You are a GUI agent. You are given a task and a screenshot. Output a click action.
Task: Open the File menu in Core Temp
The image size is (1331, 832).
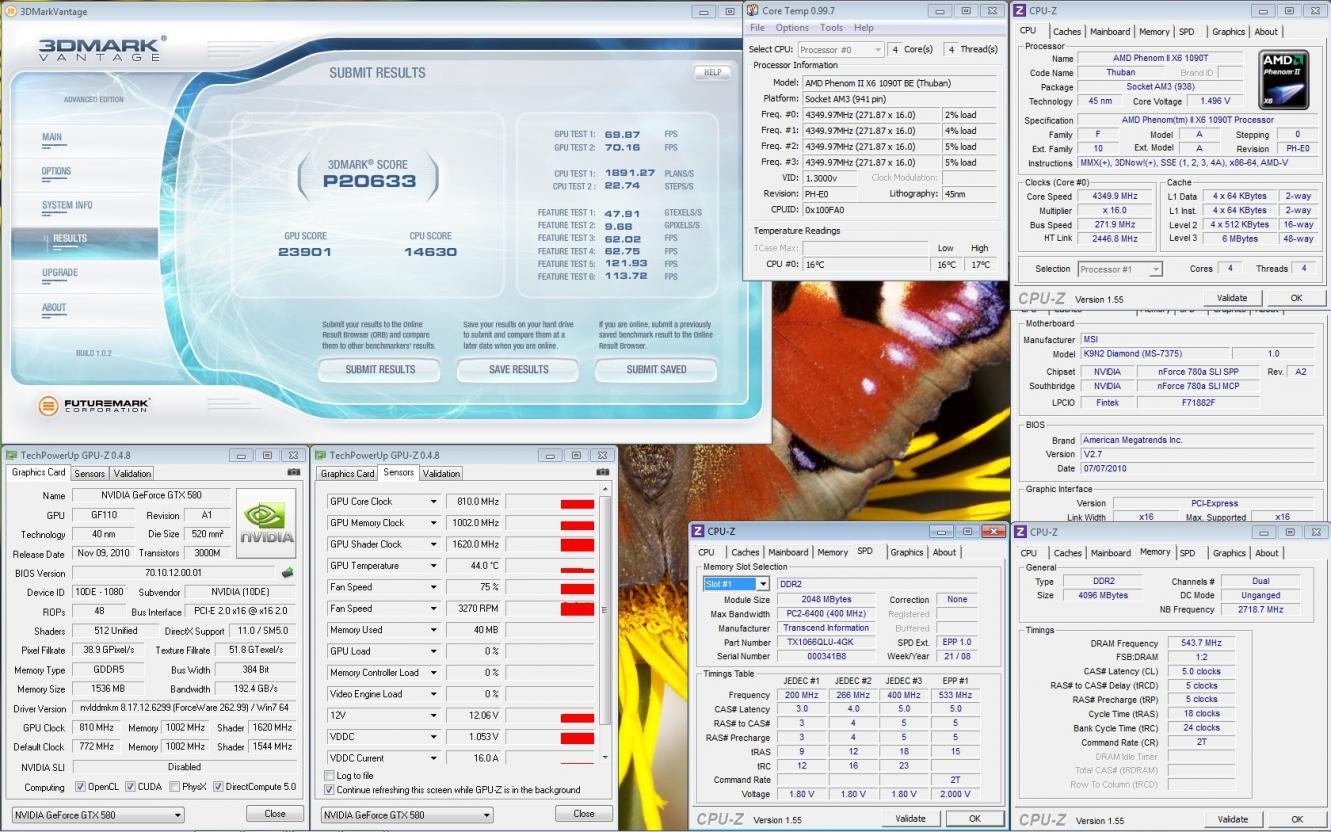tap(757, 28)
